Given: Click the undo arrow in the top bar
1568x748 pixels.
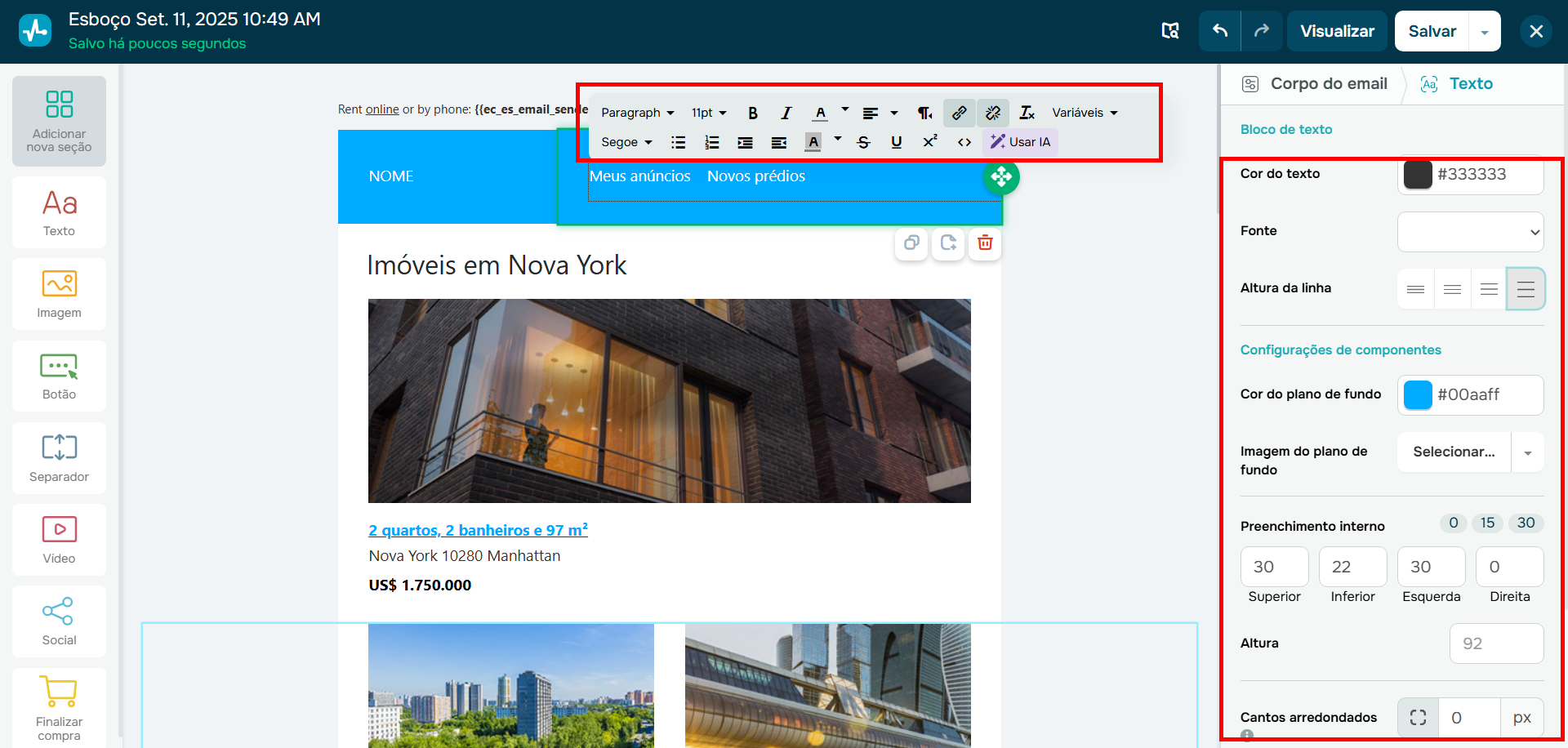Looking at the screenshot, I should [1218, 30].
